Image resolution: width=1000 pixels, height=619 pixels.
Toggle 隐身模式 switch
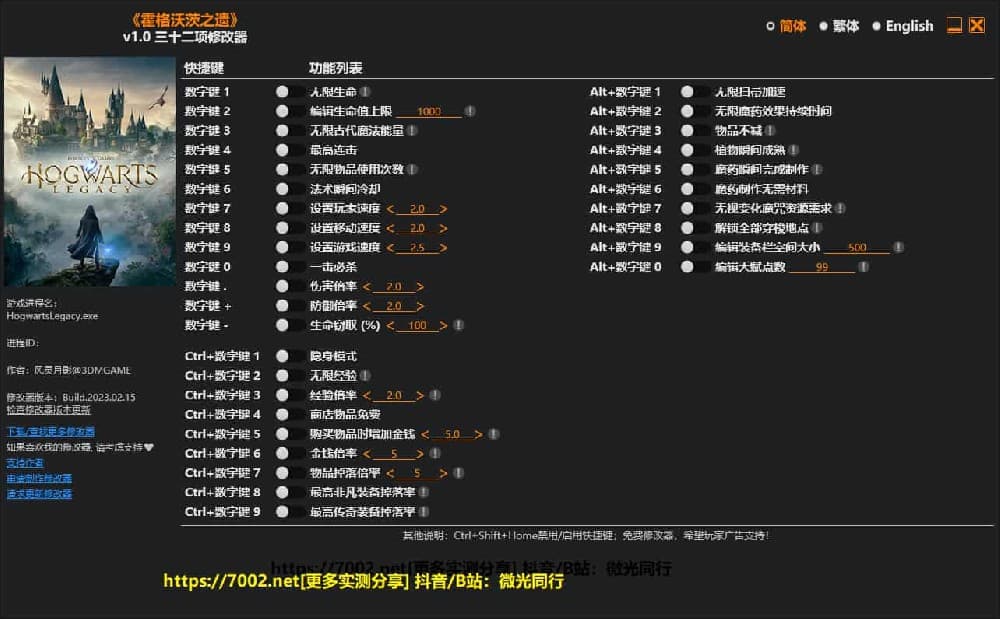point(289,356)
